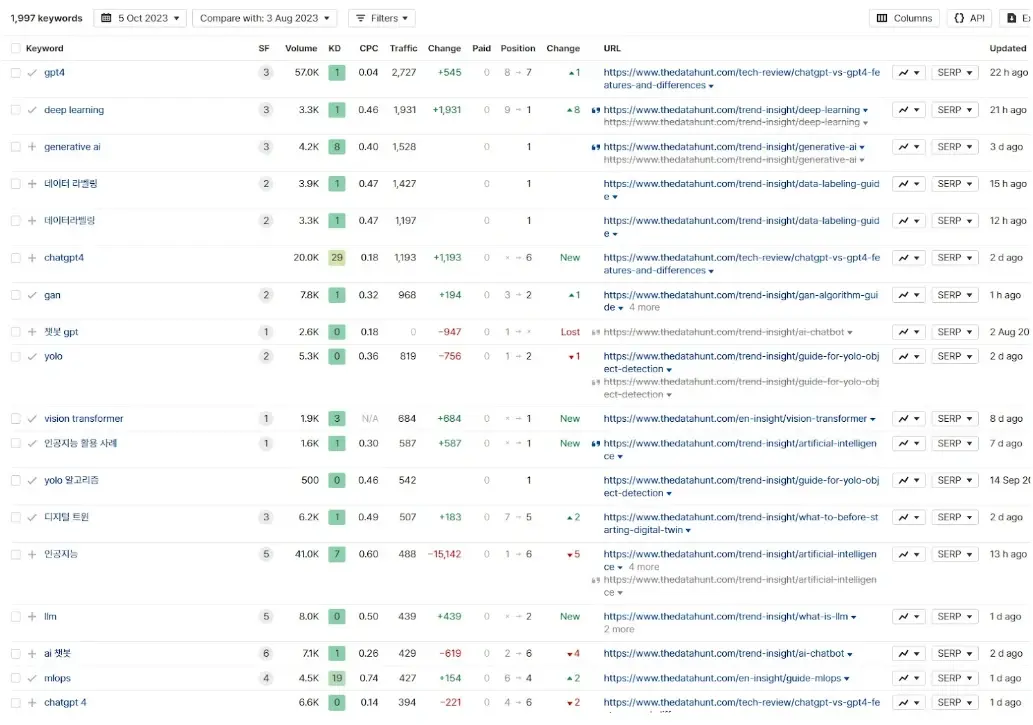Open the deep learning keyword link

(74, 110)
